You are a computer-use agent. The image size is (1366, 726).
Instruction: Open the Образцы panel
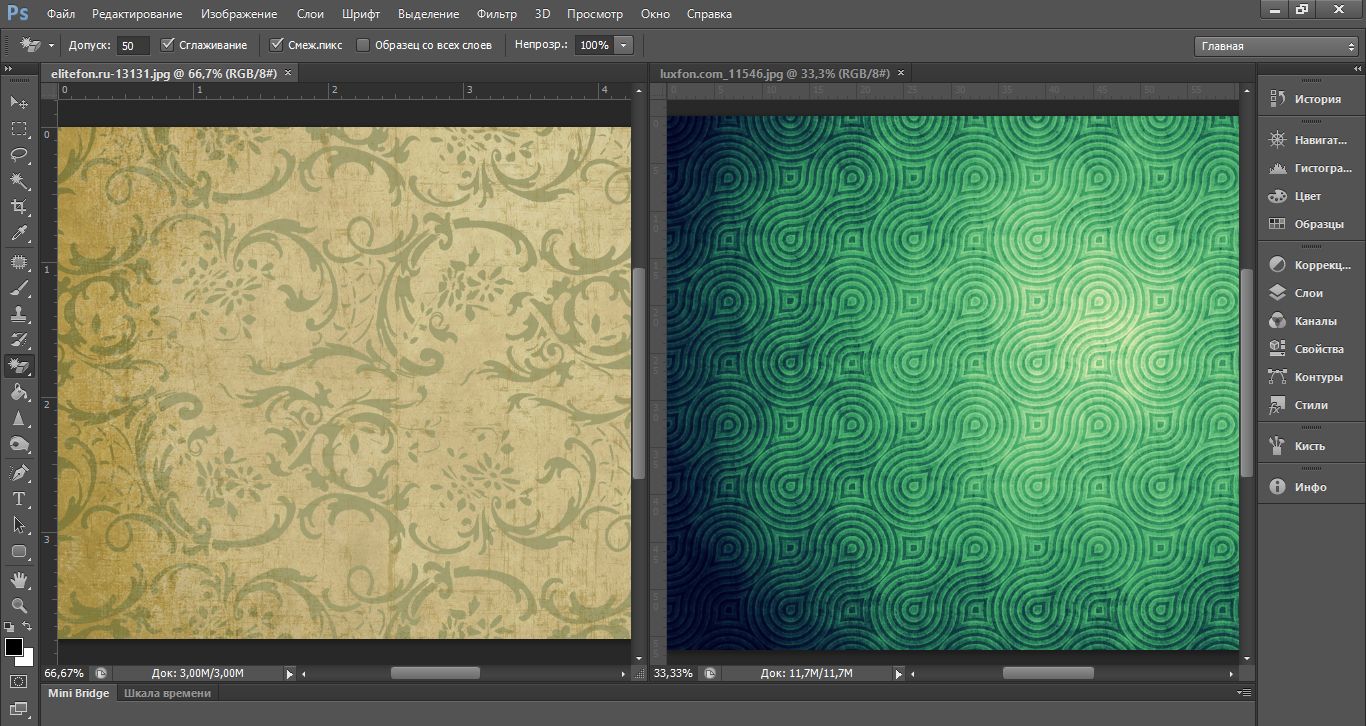(1307, 224)
